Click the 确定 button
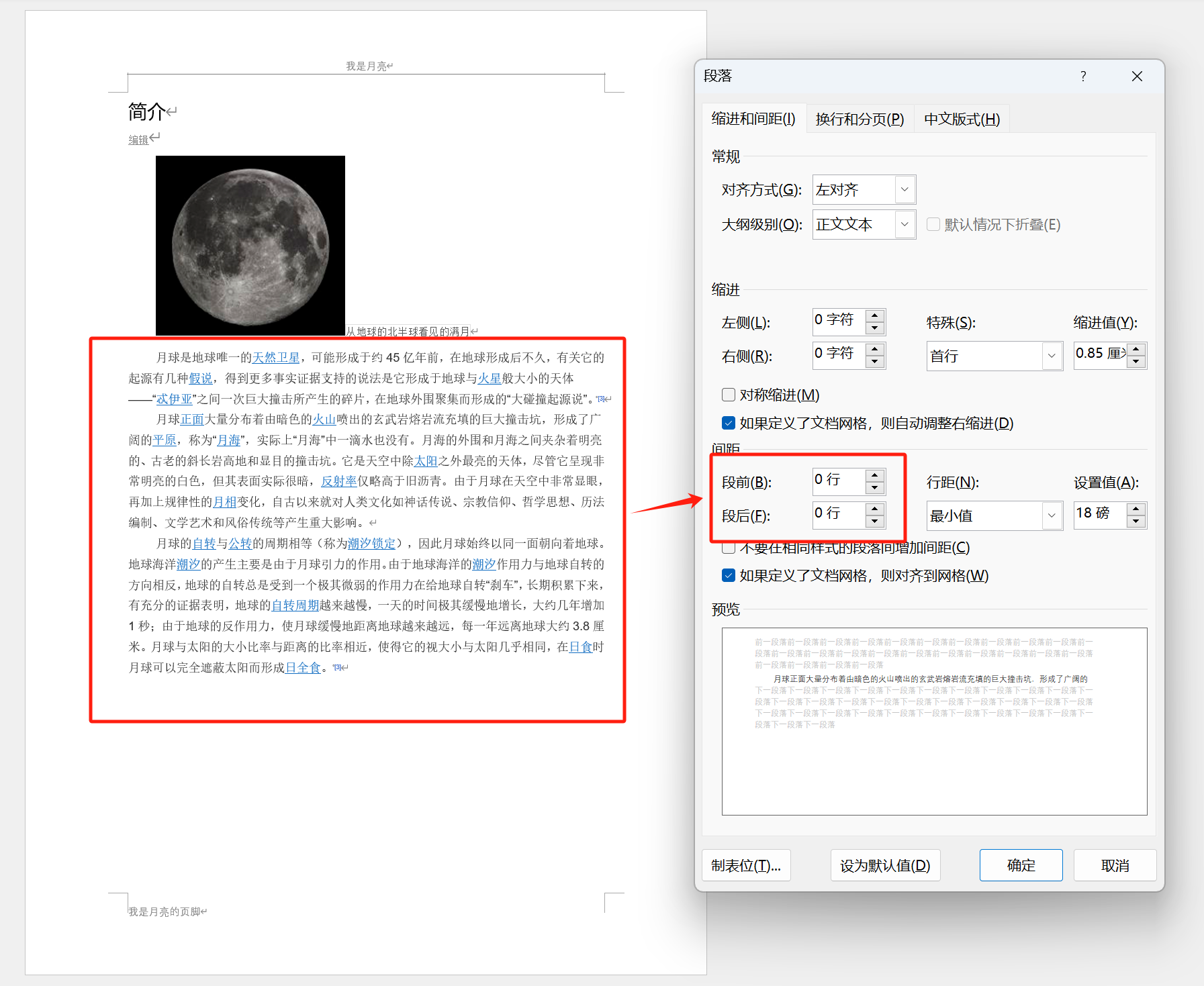Screen dimensions: 1204x986 [1020, 865]
